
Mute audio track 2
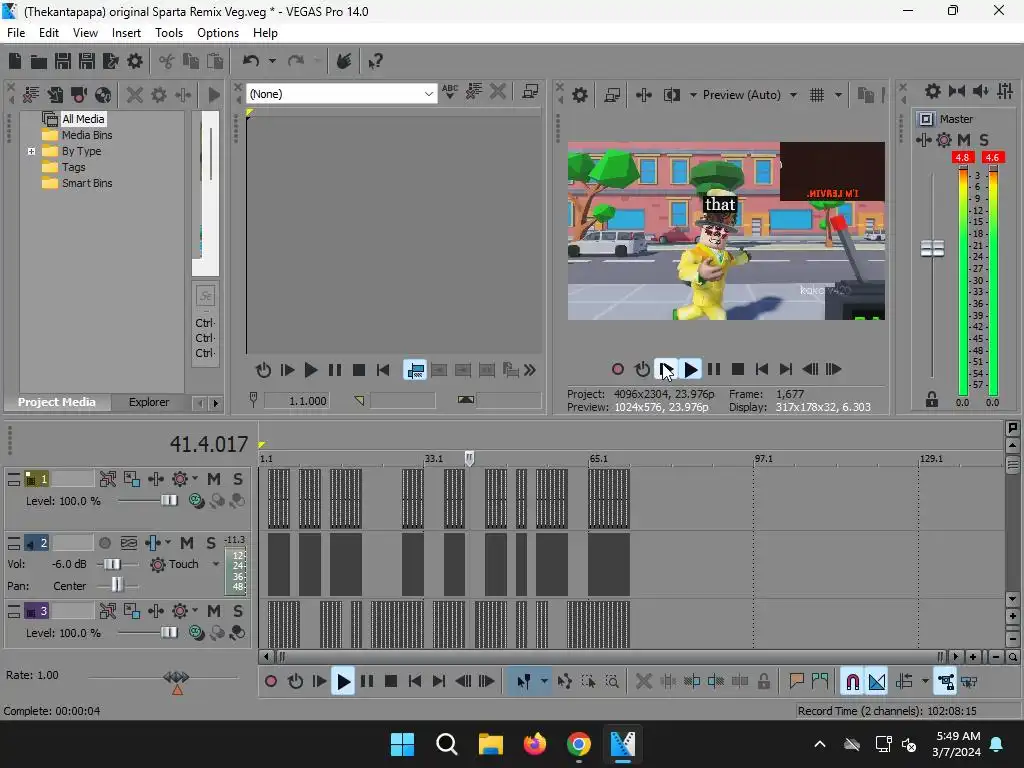[187, 543]
